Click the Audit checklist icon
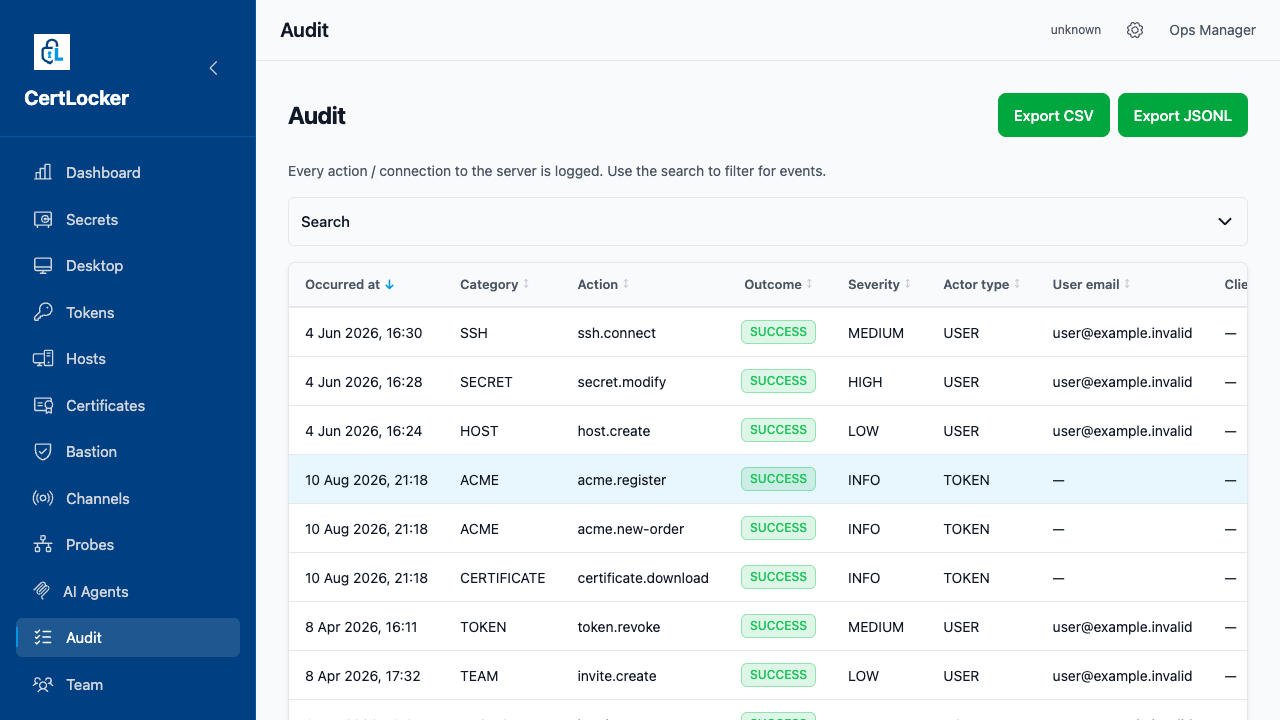Image resolution: width=1280 pixels, height=720 pixels. click(43, 638)
